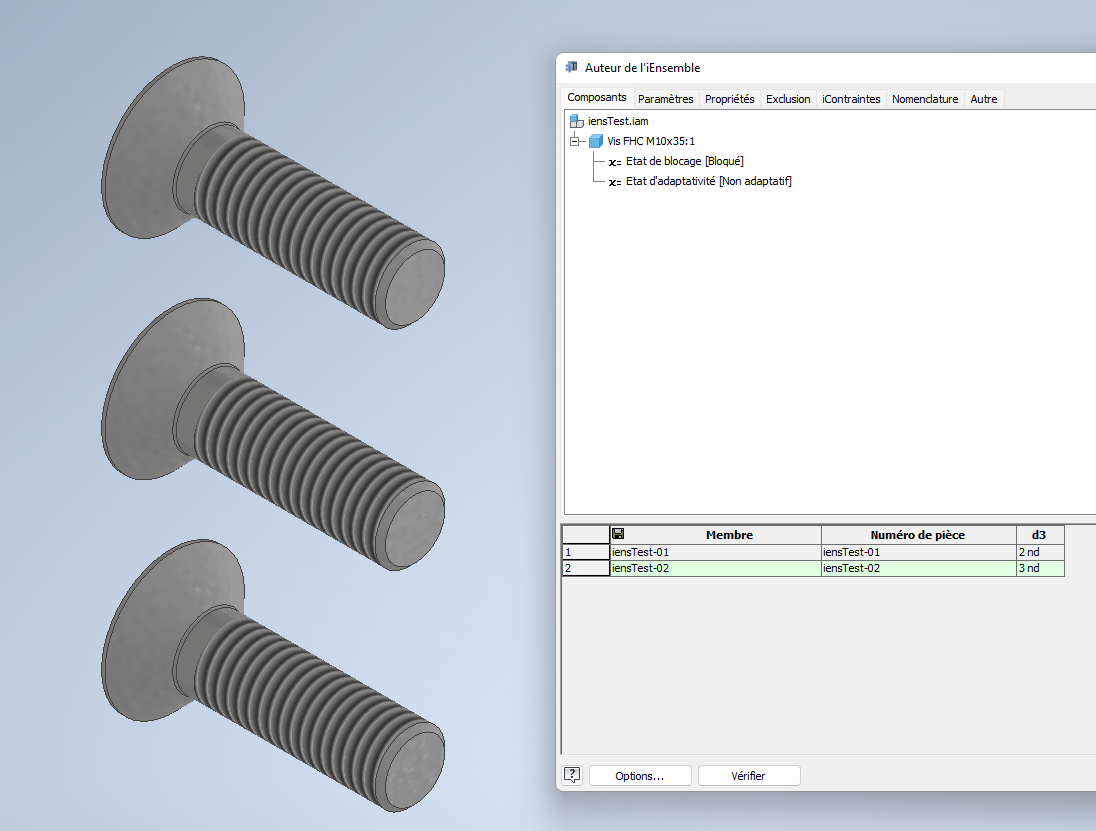1096x831 pixels.
Task: Open the Propriétés tab
Action: point(729,98)
